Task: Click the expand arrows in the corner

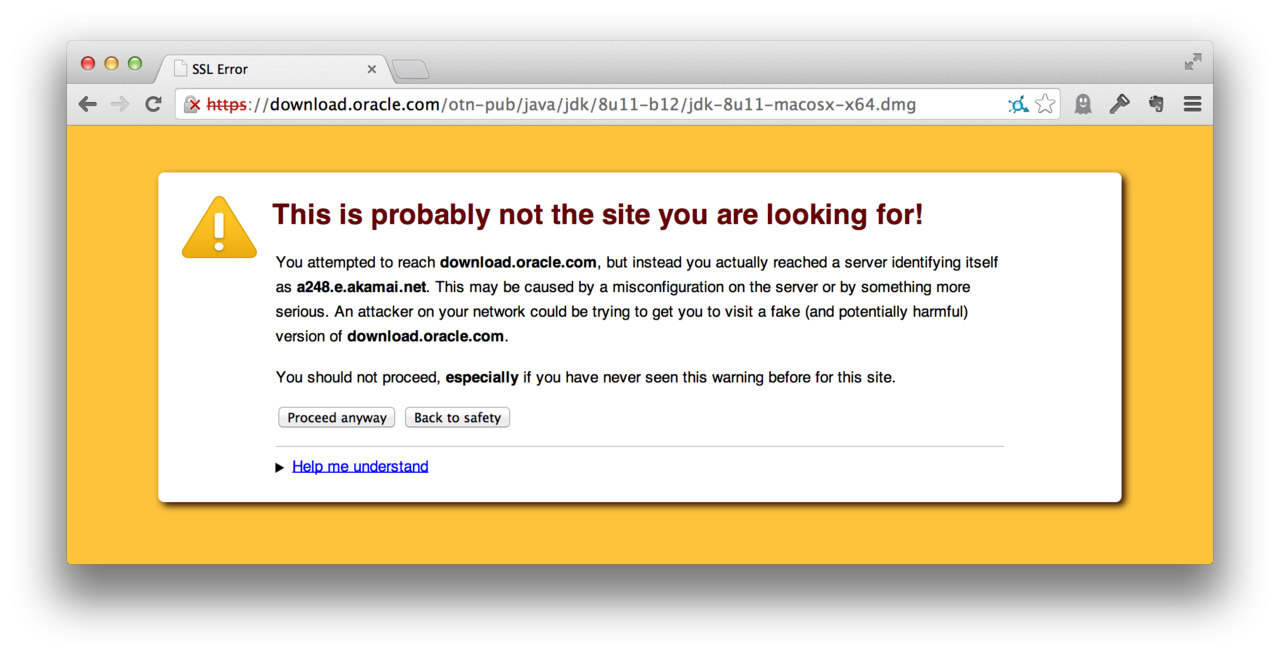Action: (x=1192, y=60)
